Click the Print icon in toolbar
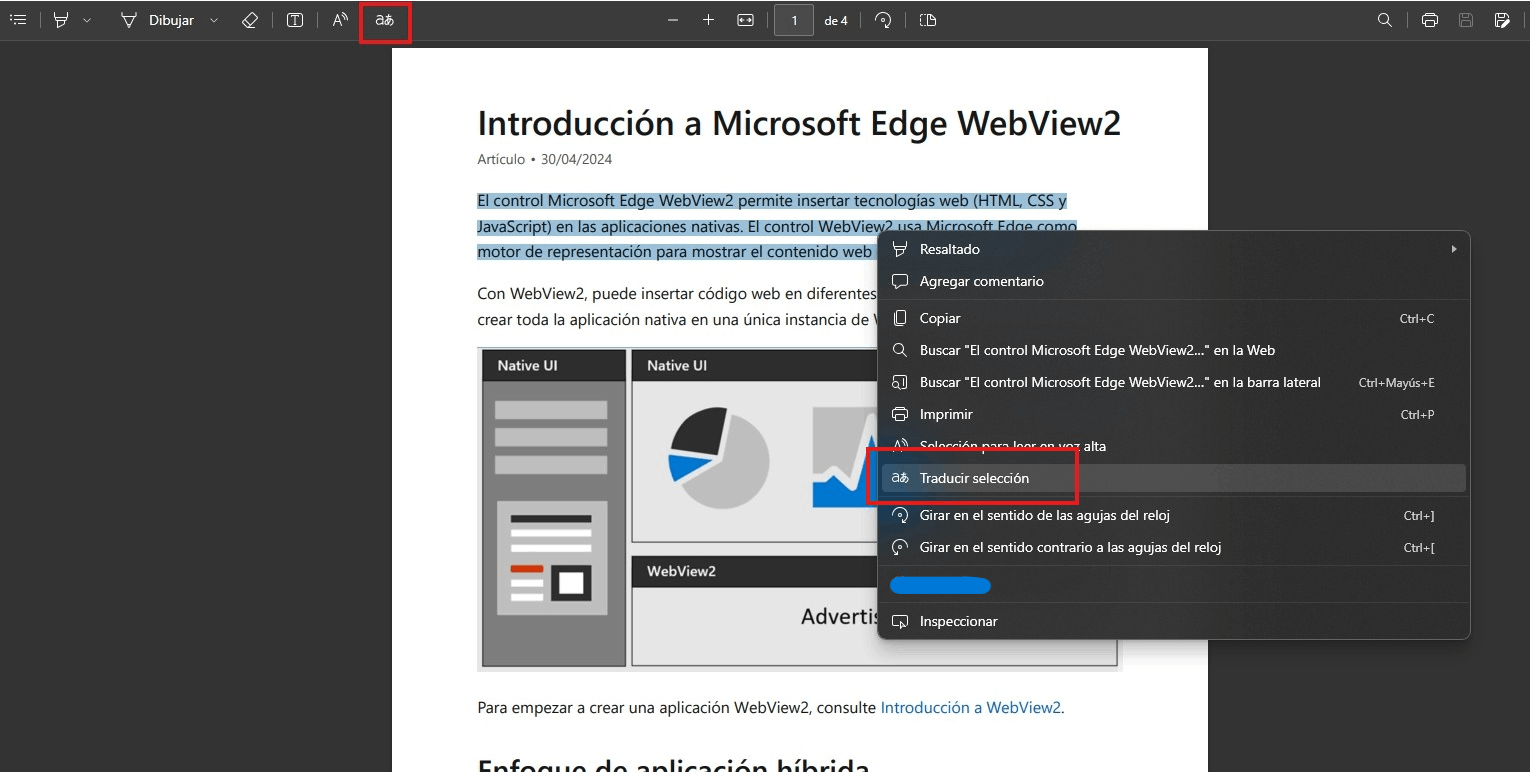Image resolution: width=1530 pixels, height=772 pixels. [x=1430, y=20]
